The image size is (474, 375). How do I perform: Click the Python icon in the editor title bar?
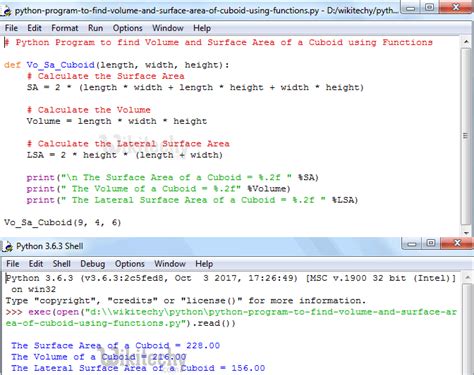tap(6, 11)
